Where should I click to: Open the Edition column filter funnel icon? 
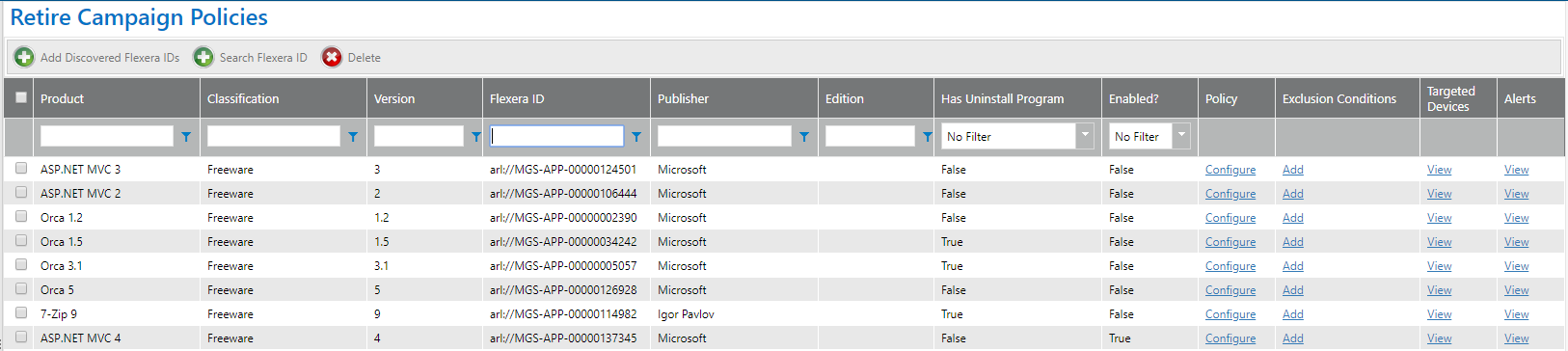tap(927, 137)
